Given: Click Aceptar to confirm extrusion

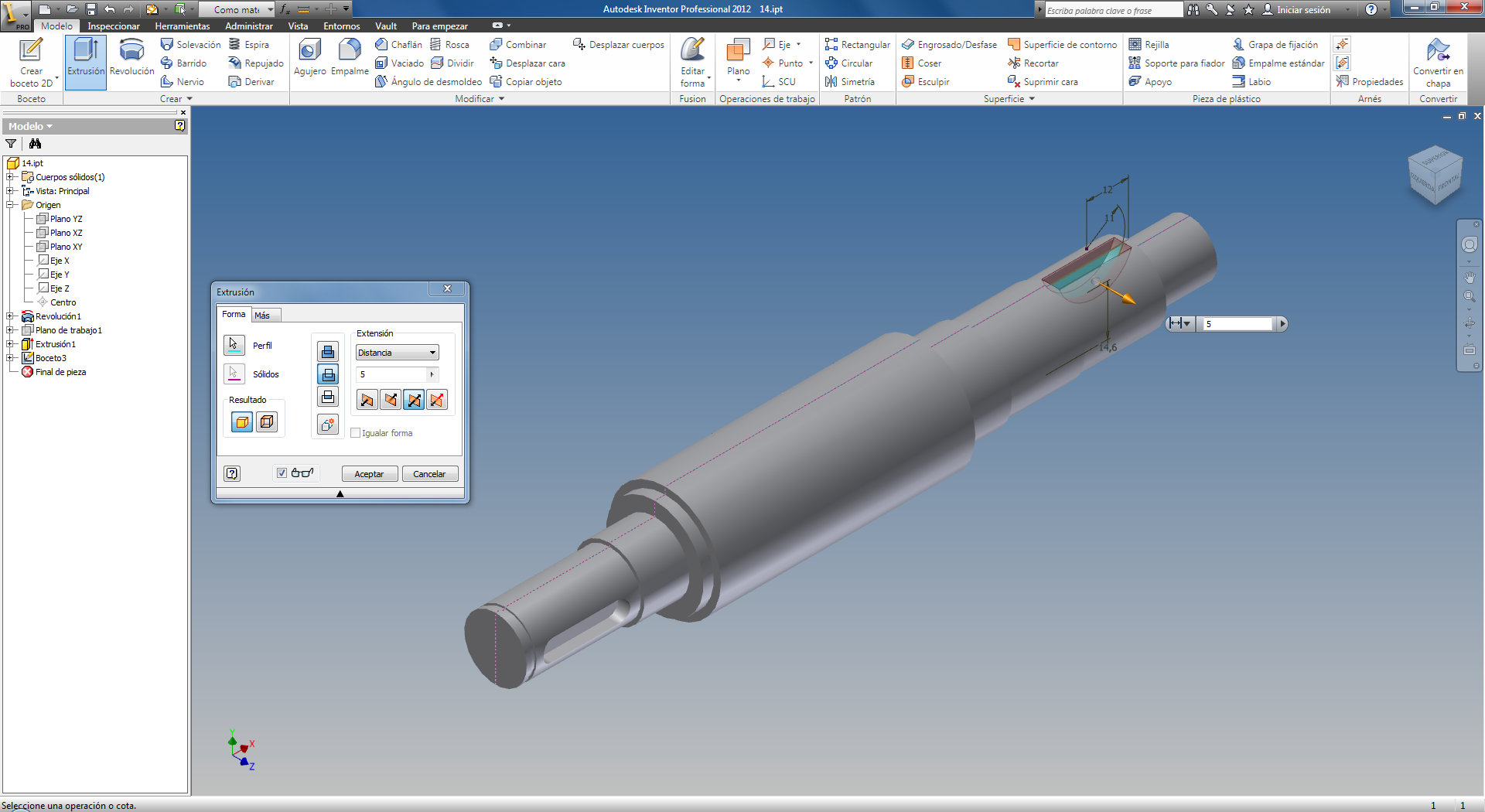Looking at the screenshot, I should pos(369,474).
